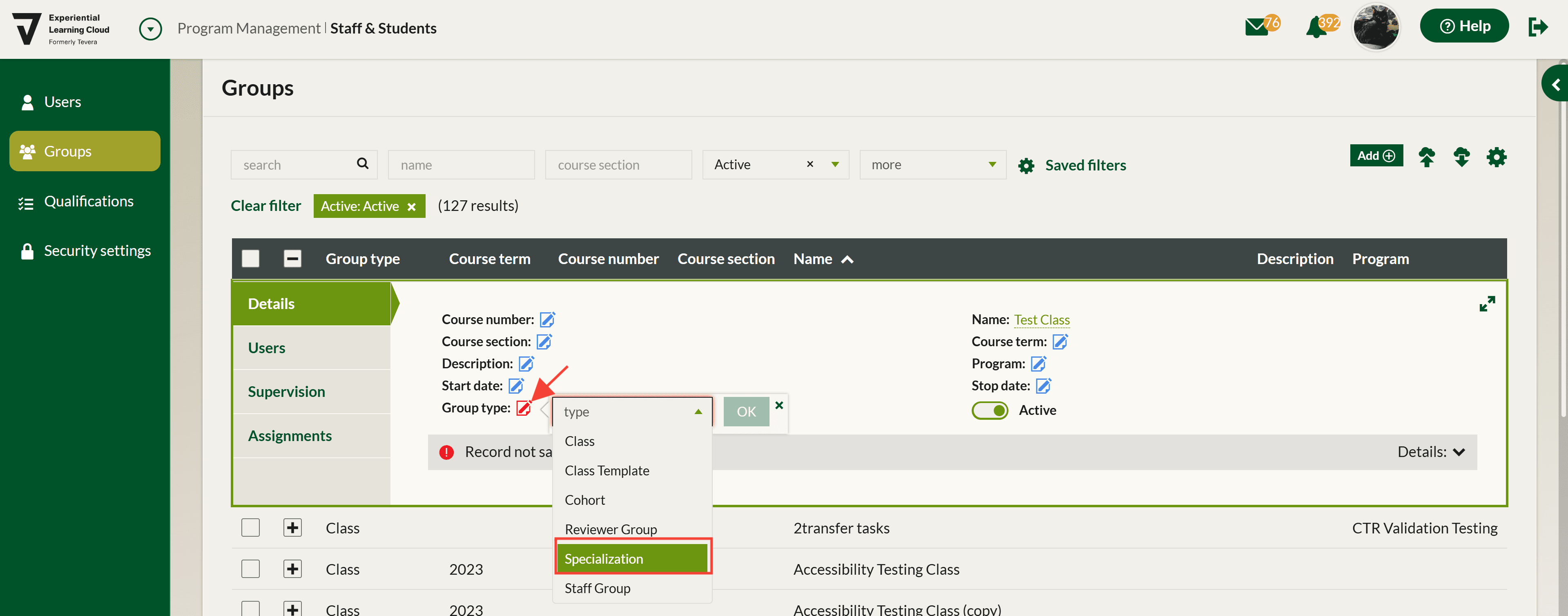The image size is (1568, 616).
Task: Click the magnifier search icon
Action: [363, 164]
